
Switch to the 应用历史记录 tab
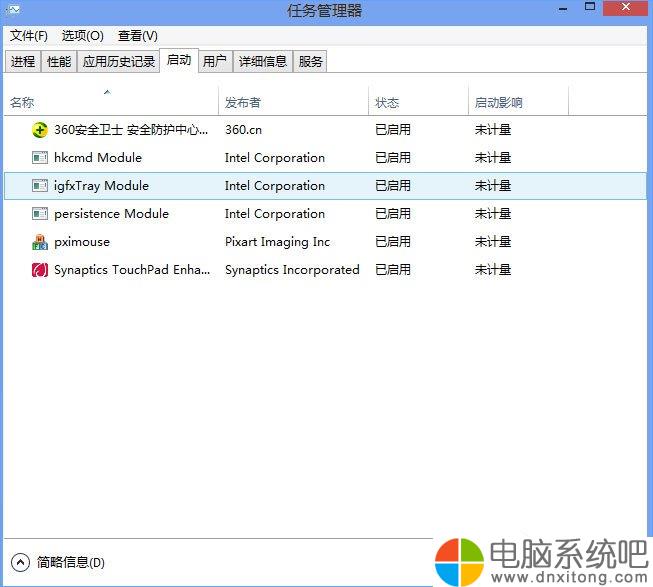point(119,62)
